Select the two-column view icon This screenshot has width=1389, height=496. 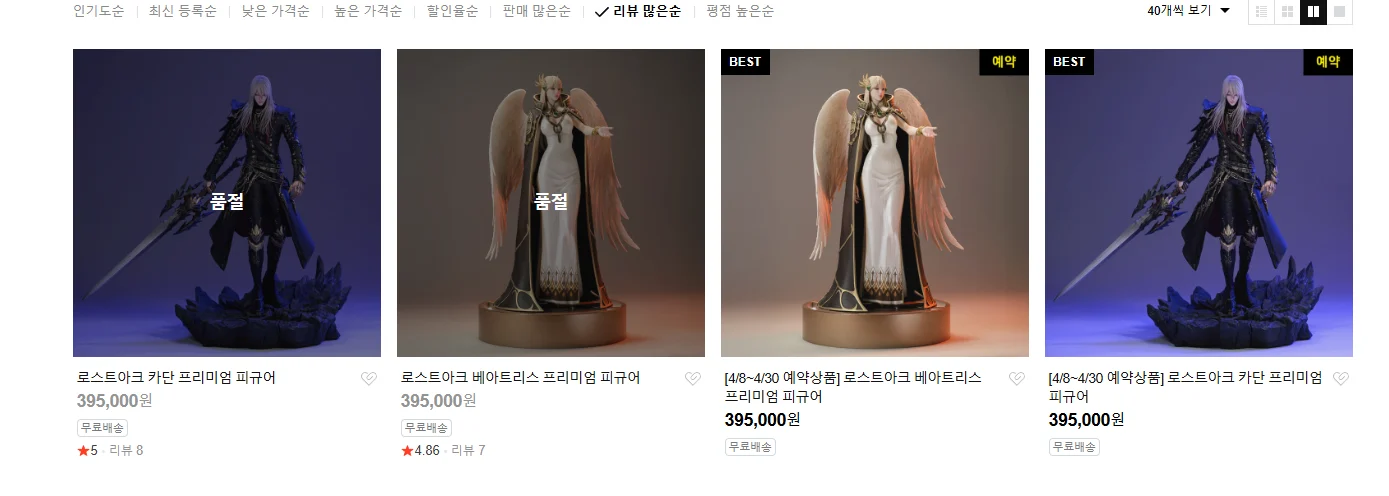[x=1314, y=12]
